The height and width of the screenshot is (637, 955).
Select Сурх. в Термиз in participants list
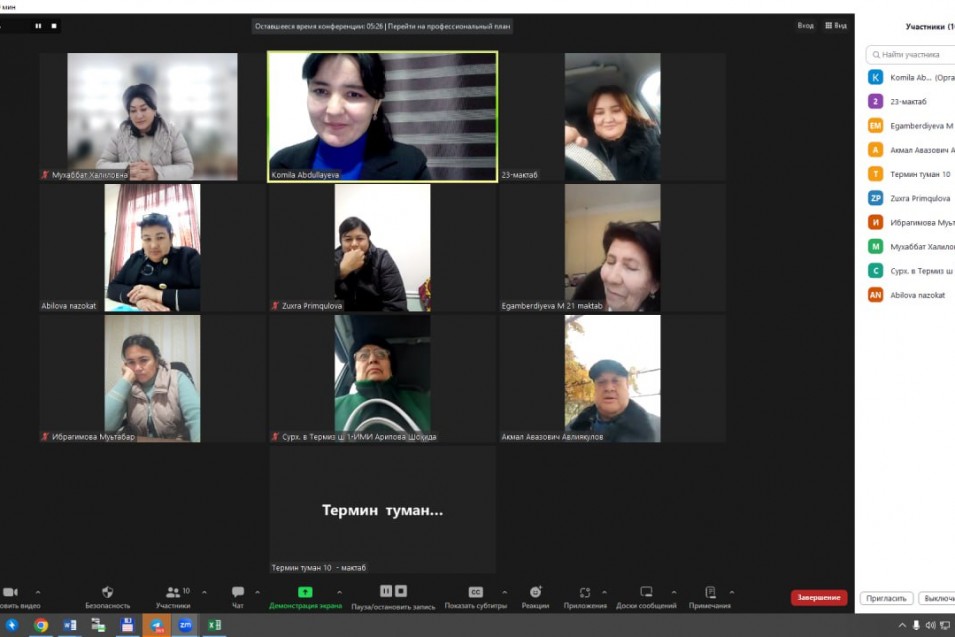pos(911,271)
